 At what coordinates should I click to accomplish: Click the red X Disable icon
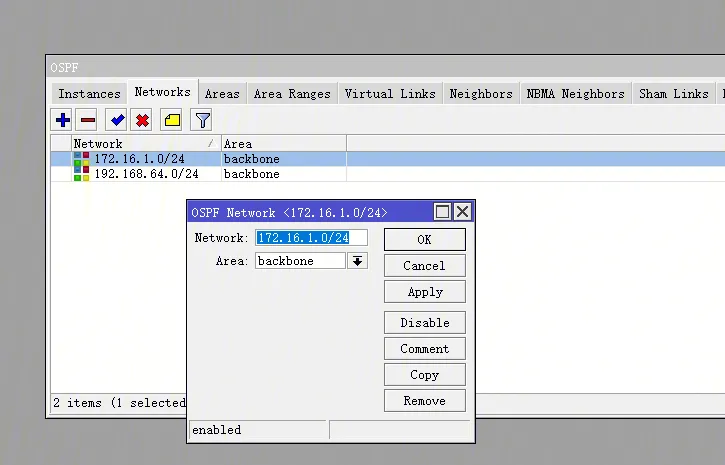142,120
